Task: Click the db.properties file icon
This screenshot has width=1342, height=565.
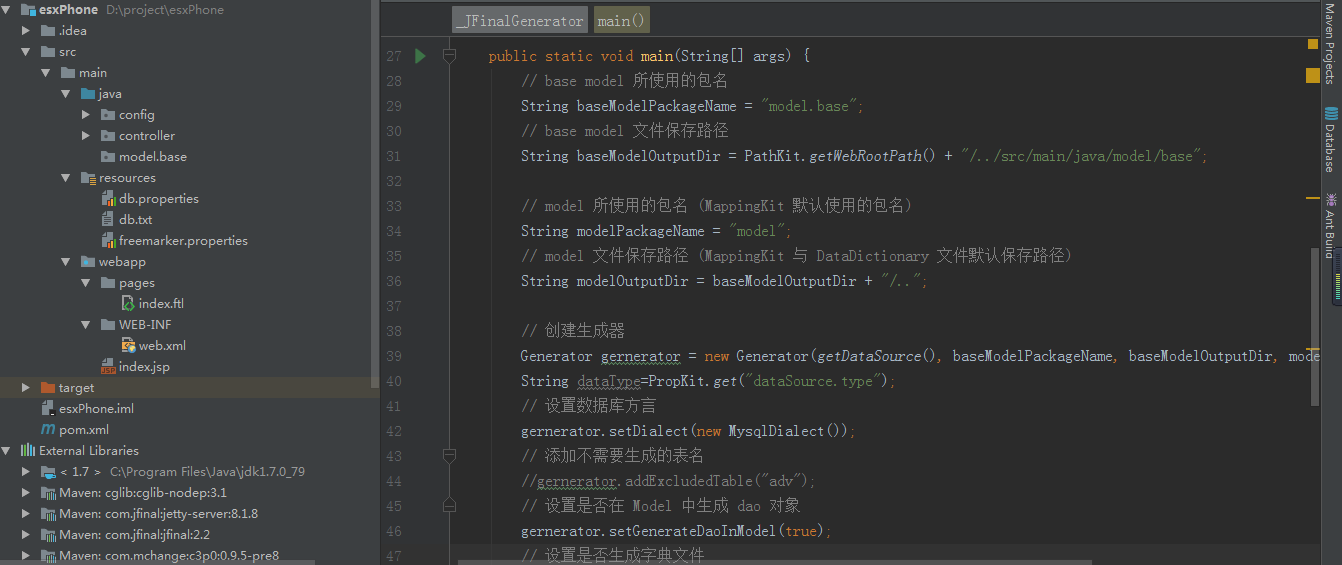Action: [109, 198]
